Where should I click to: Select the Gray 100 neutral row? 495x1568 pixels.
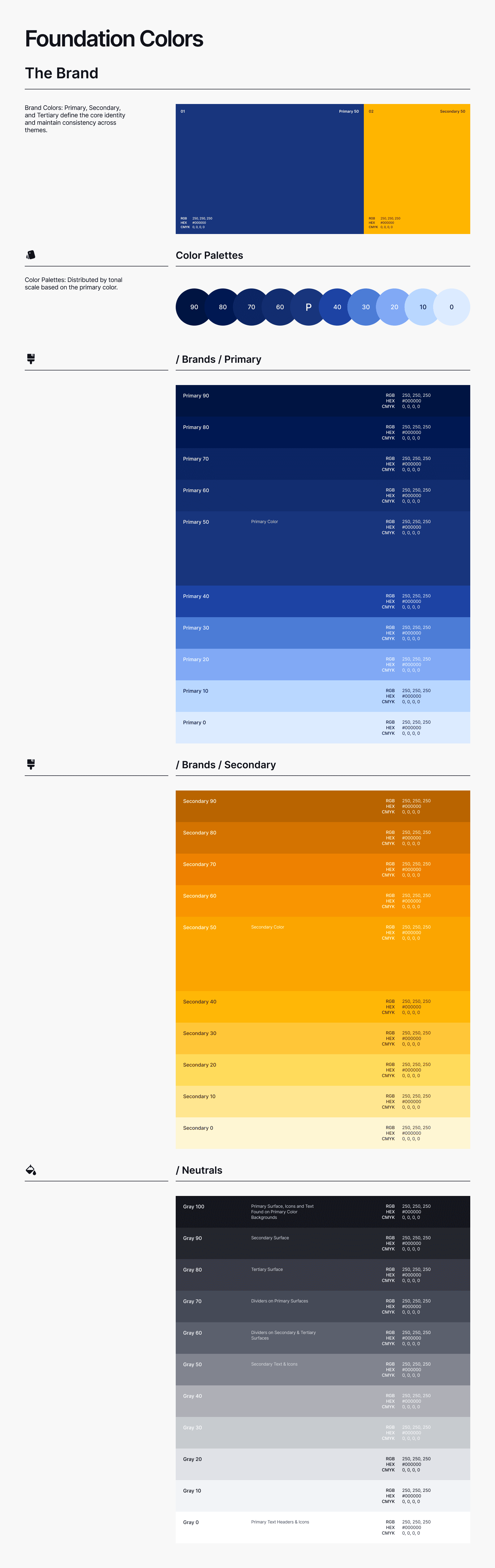pos(323,1211)
